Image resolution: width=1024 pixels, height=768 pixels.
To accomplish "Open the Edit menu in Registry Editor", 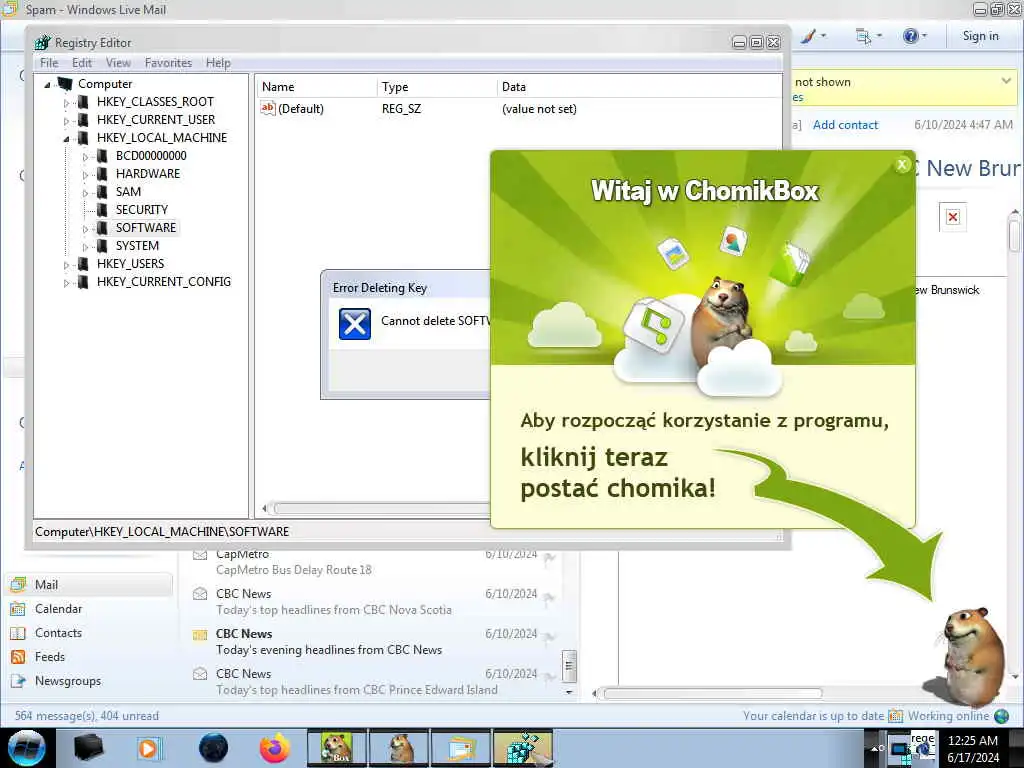I will pyautogui.click(x=82, y=63).
